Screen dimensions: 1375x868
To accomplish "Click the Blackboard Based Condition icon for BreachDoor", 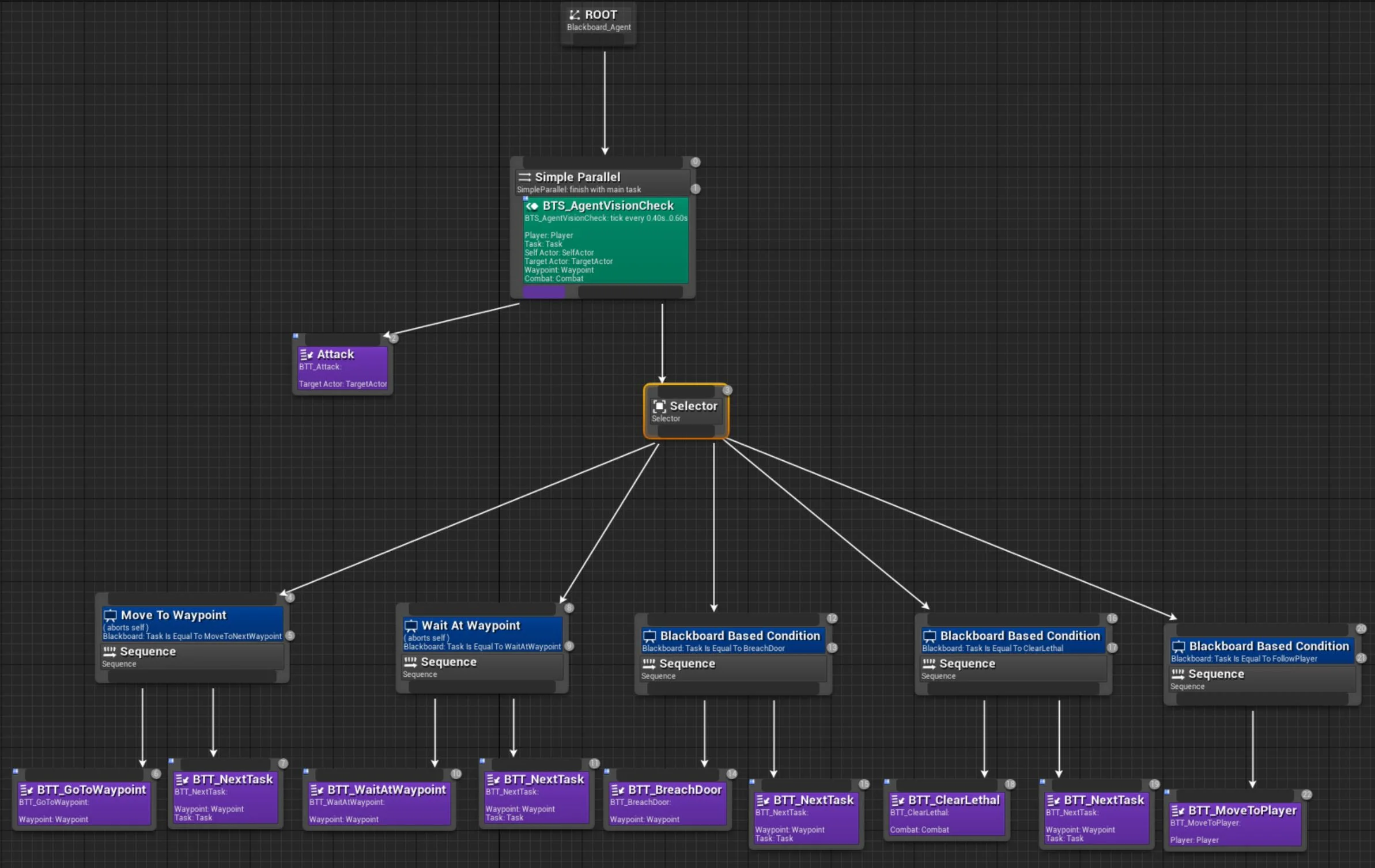I will pos(651,636).
